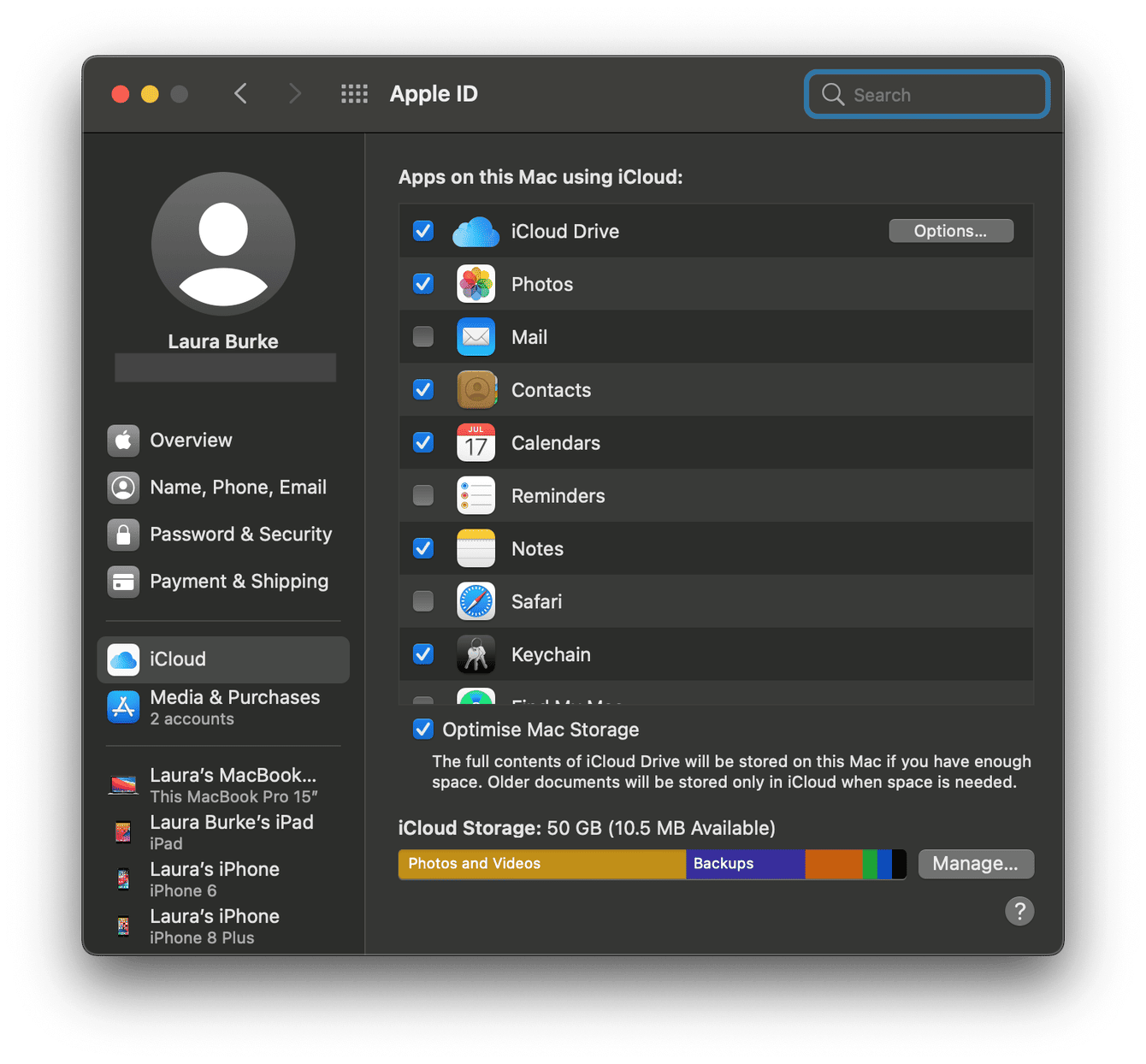Click the Password & Security lock icon

click(x=123, y=534)
